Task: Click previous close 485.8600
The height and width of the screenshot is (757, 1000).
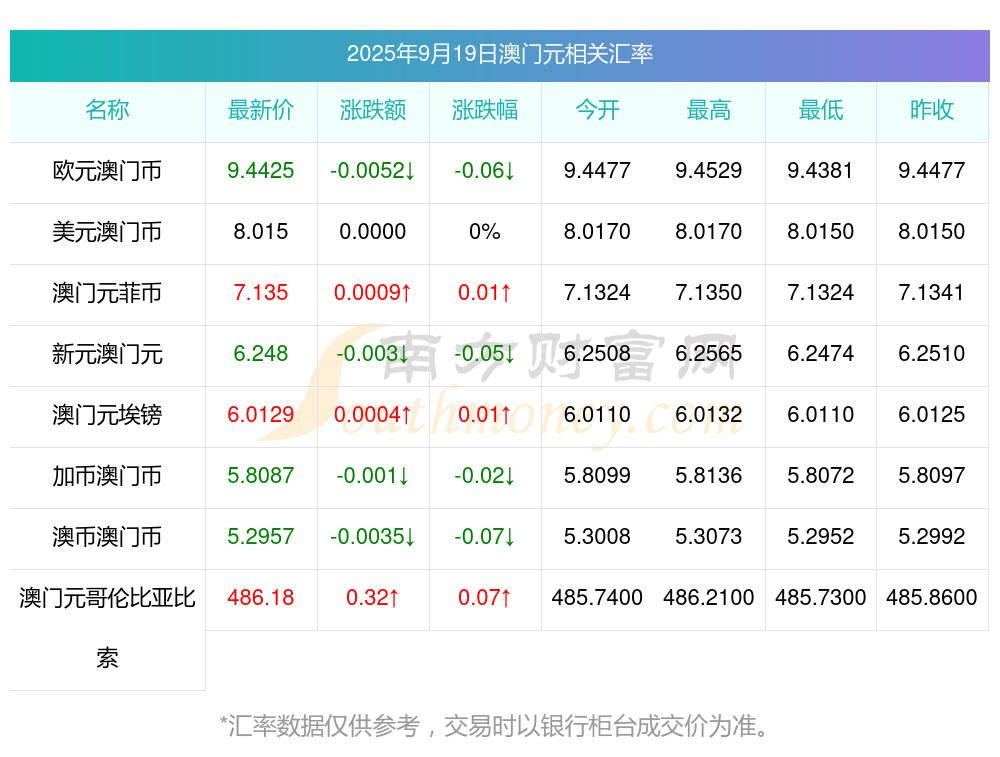Action: [x=931, y=597]
